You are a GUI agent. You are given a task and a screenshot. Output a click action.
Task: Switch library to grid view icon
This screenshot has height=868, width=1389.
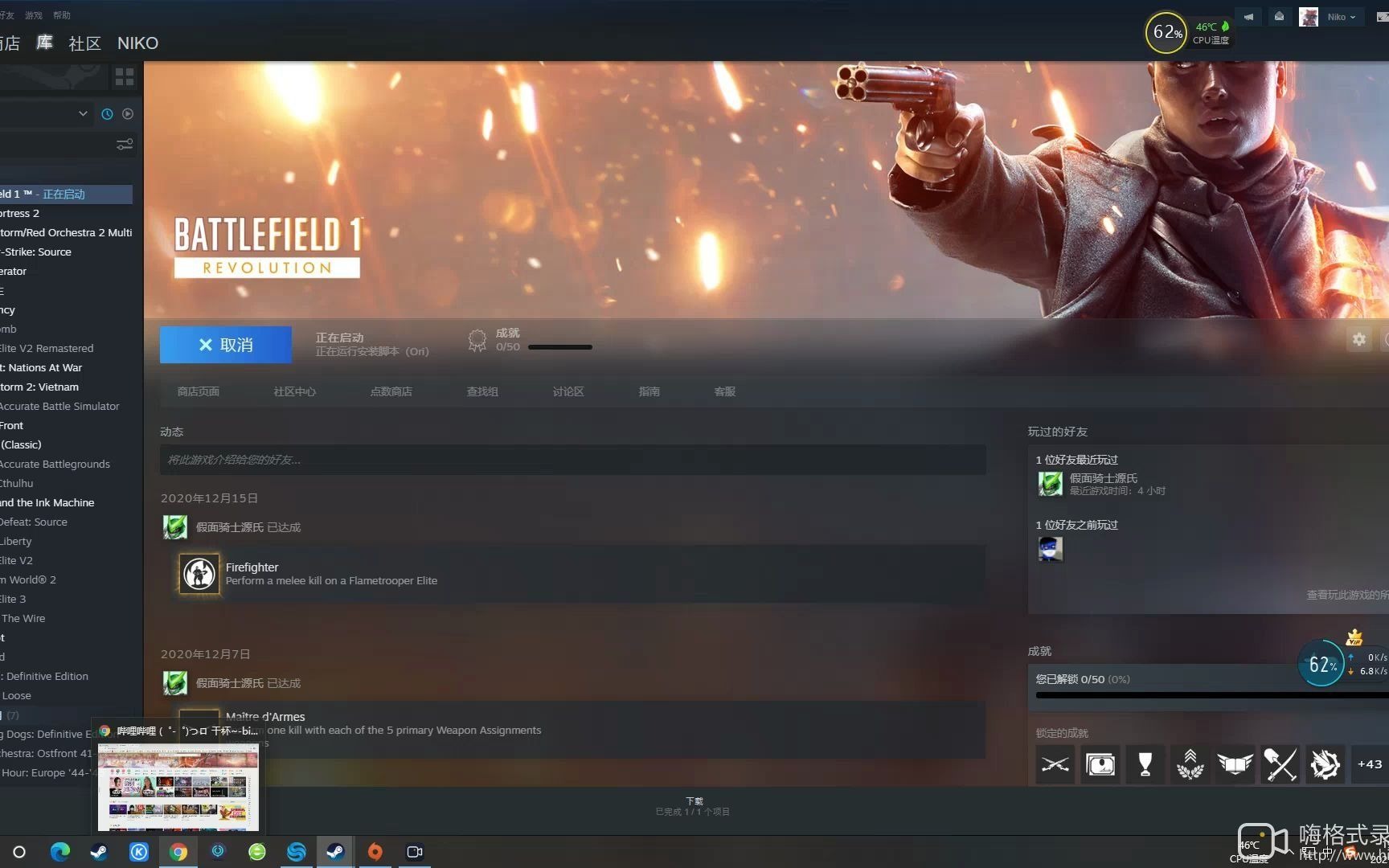coord(125,77)
